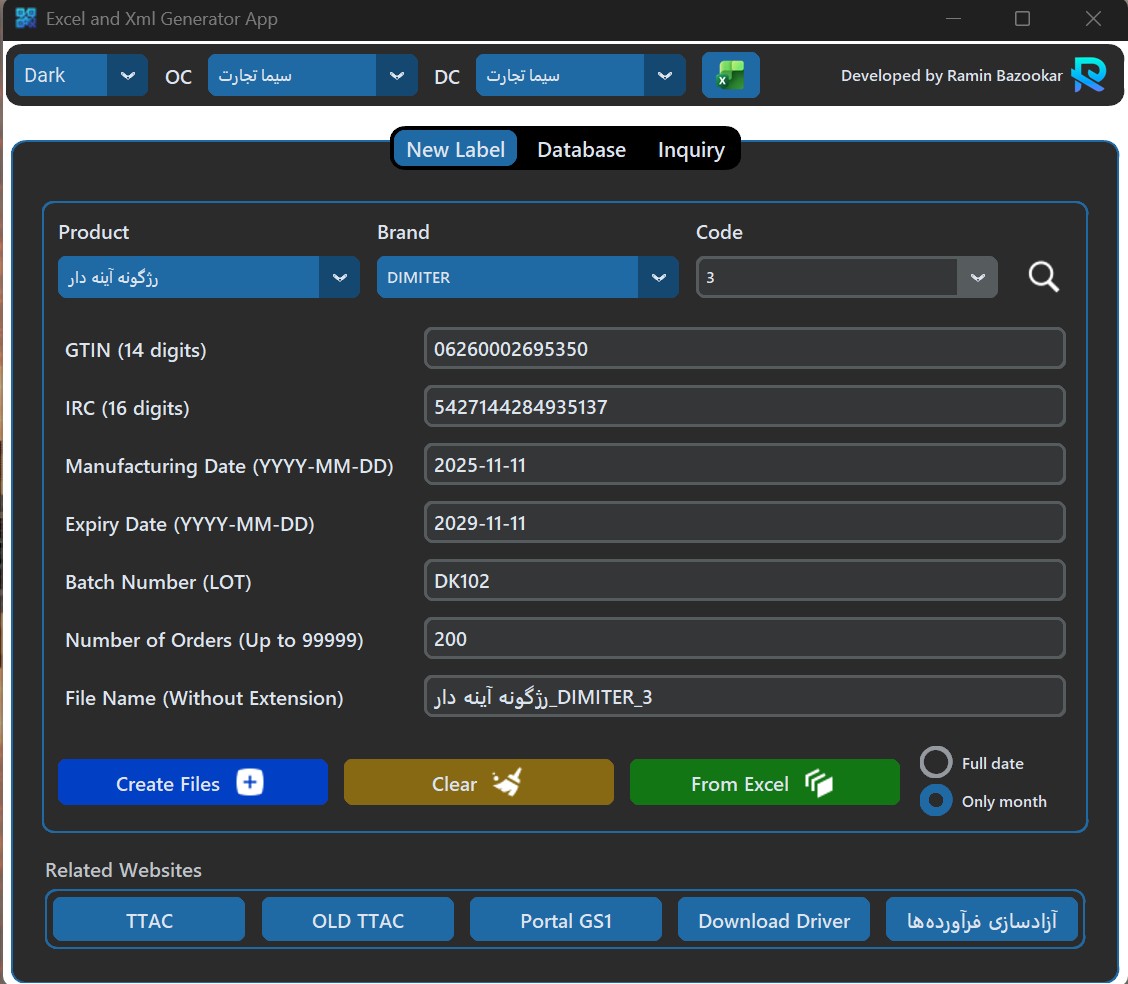Expand the OC company dropdown

(x=396, y=76)
